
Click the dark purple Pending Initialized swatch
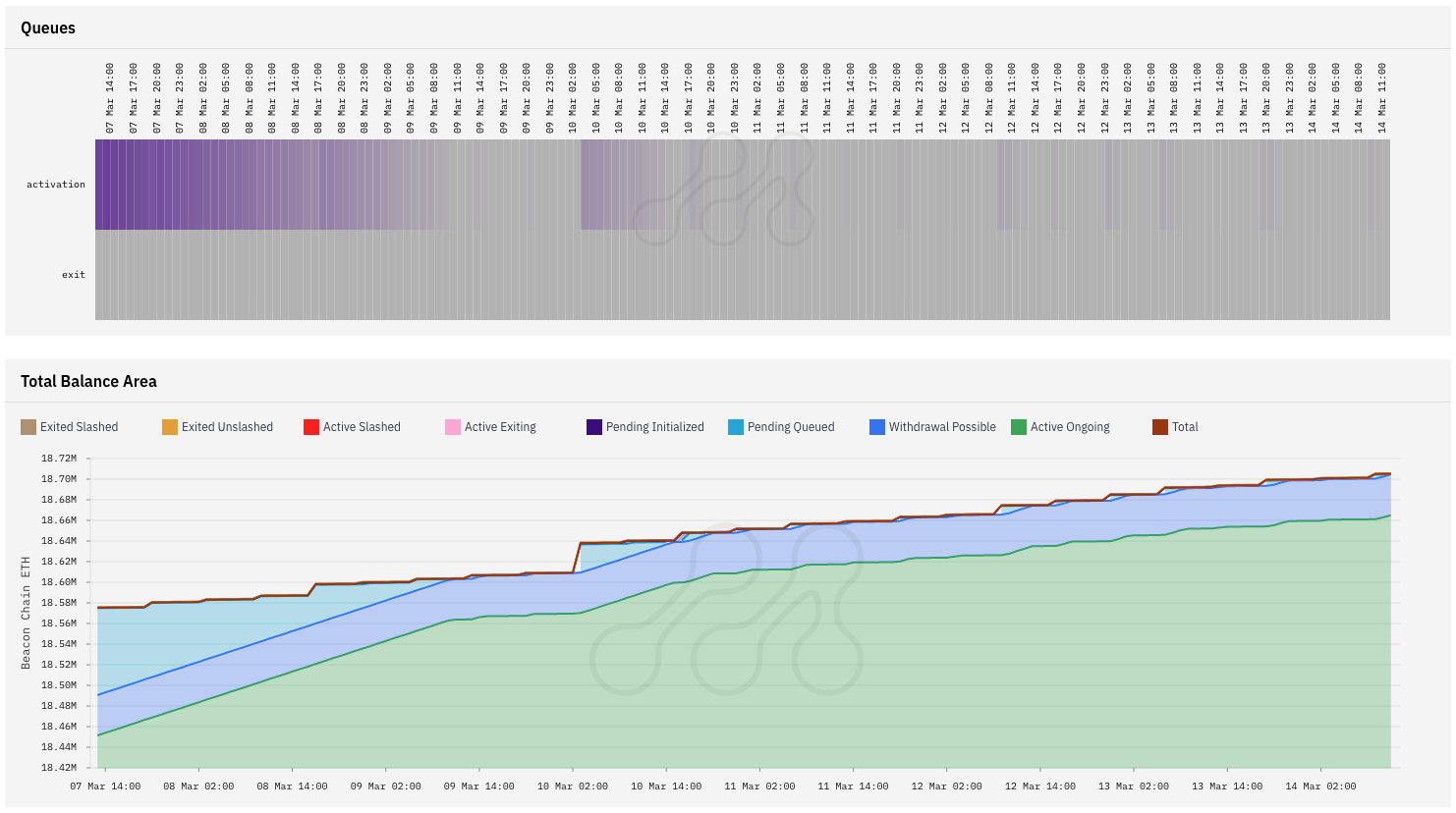tap(594, 427)
